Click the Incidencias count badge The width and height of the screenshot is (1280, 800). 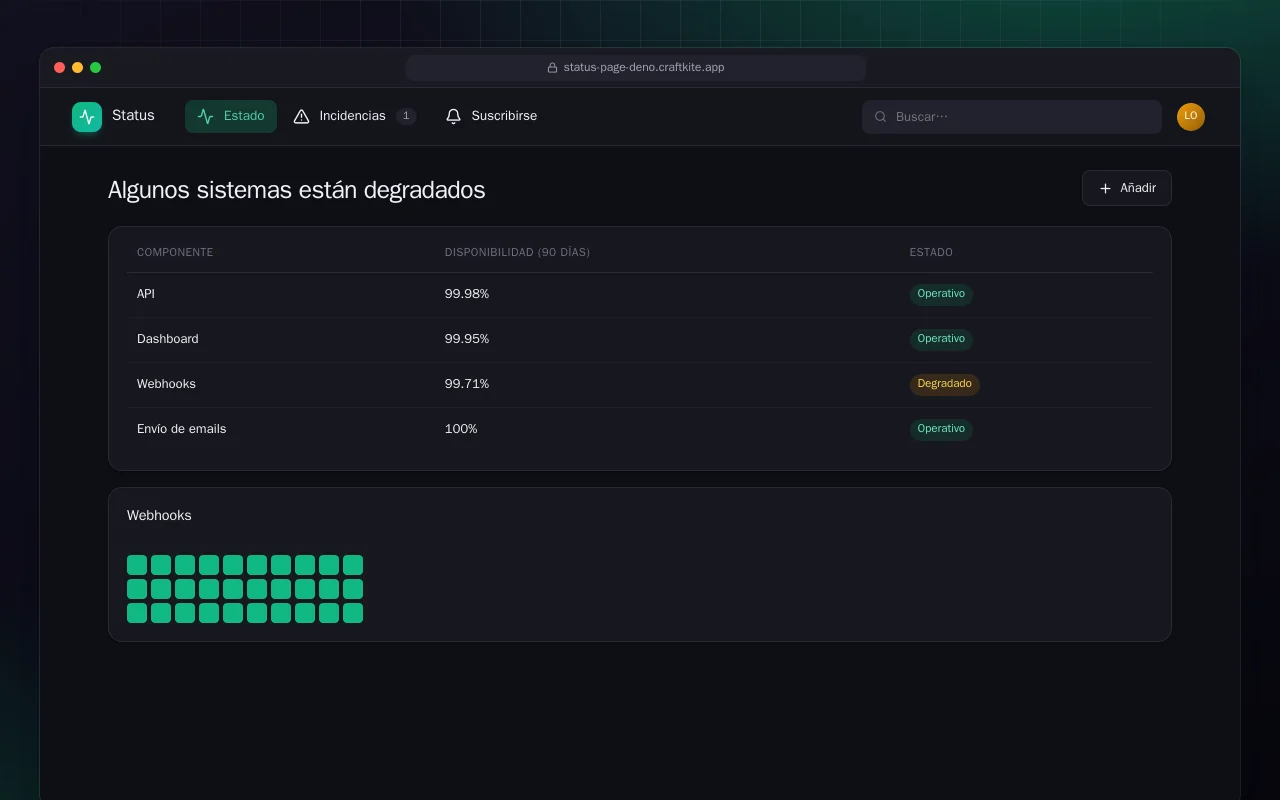[406, 116]
